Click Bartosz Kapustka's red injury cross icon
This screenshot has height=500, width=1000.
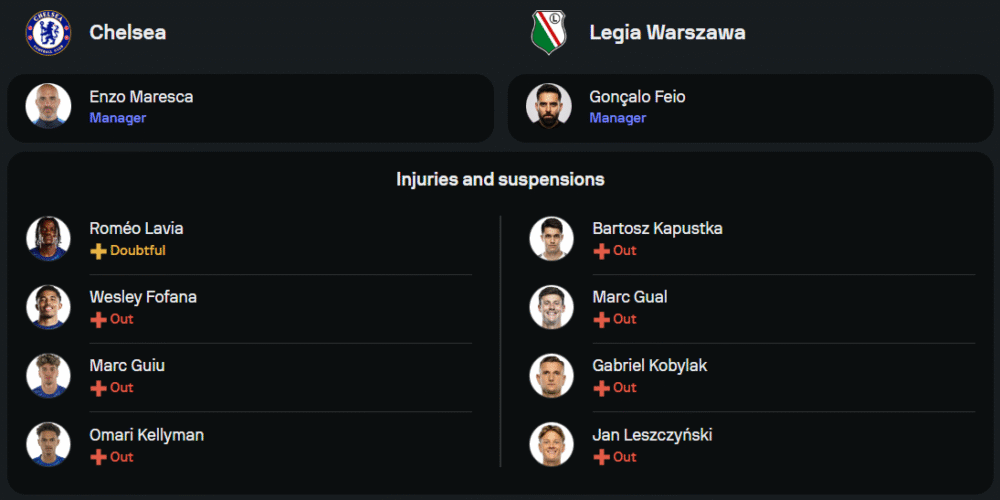601,251
